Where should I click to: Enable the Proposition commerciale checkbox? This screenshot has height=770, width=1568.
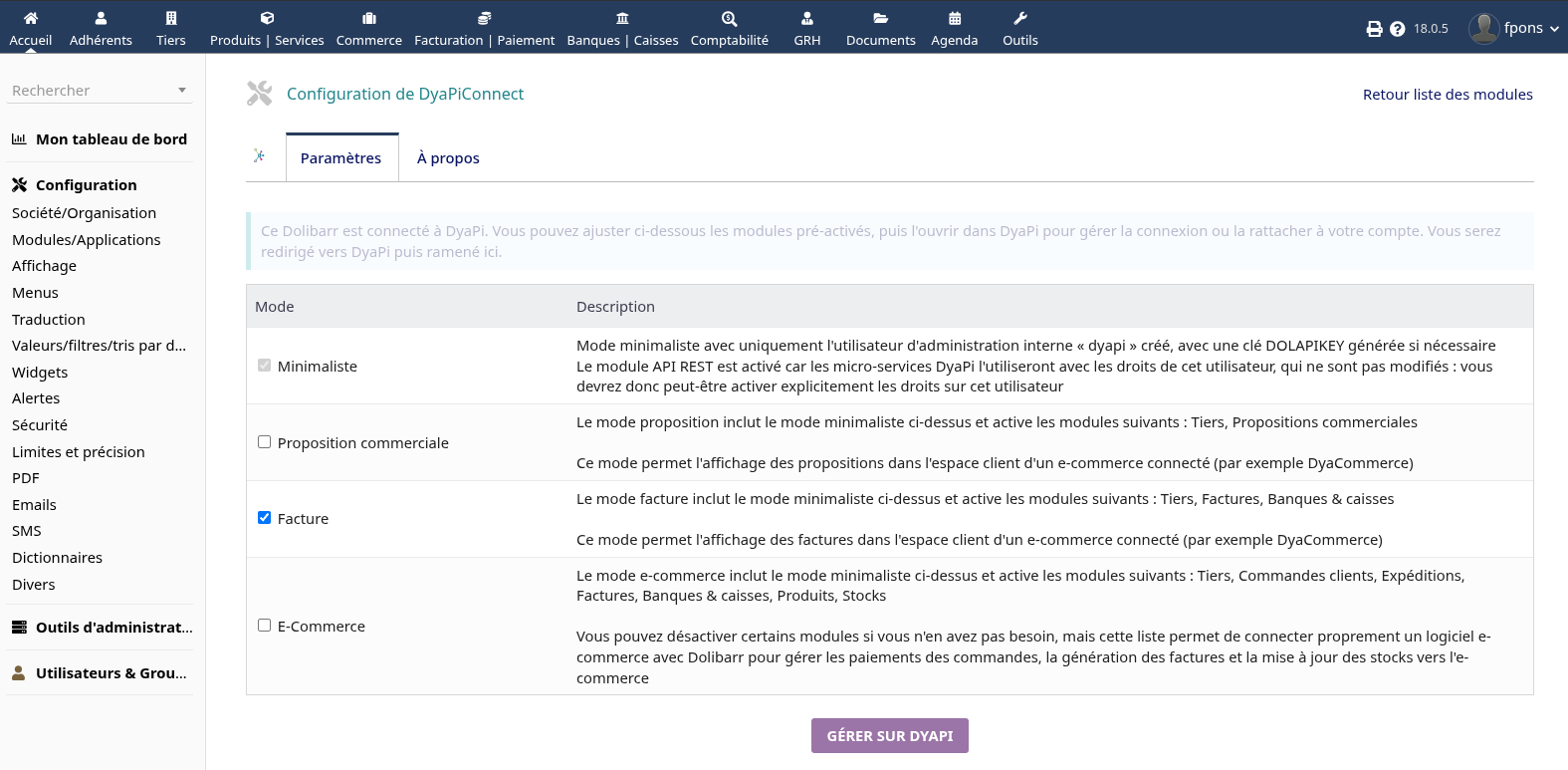[x=264, y=442]
